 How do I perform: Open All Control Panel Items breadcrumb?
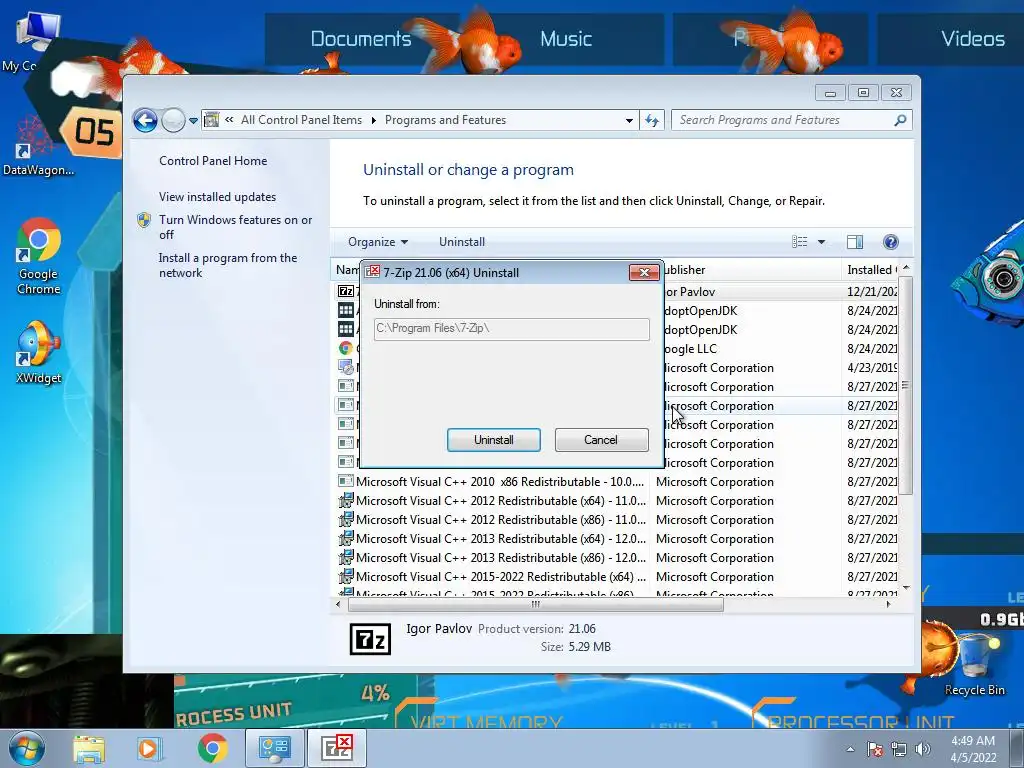pyautogui.click(x=301, y=120)
